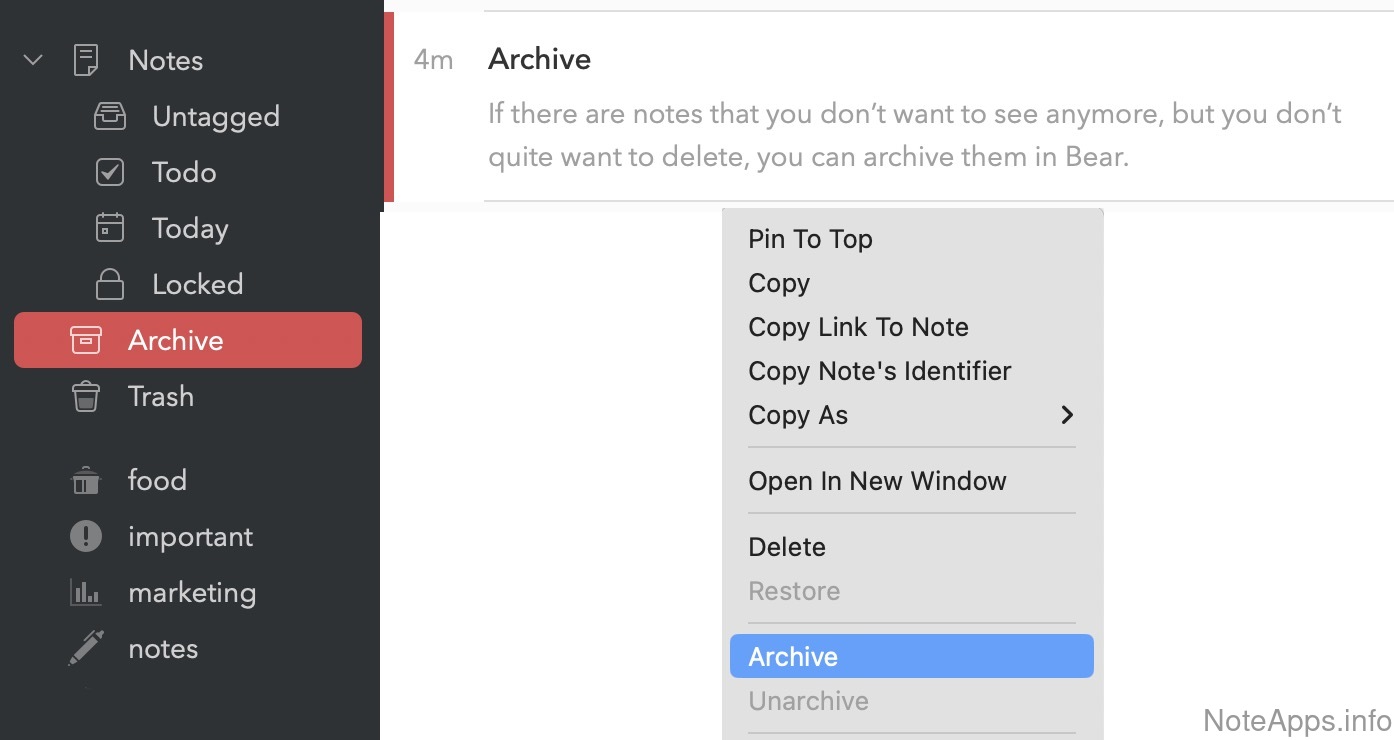Choose Copy Note's Identifier menu entry
Viewport: 1394px width, 740px height.
coord(879,371)
